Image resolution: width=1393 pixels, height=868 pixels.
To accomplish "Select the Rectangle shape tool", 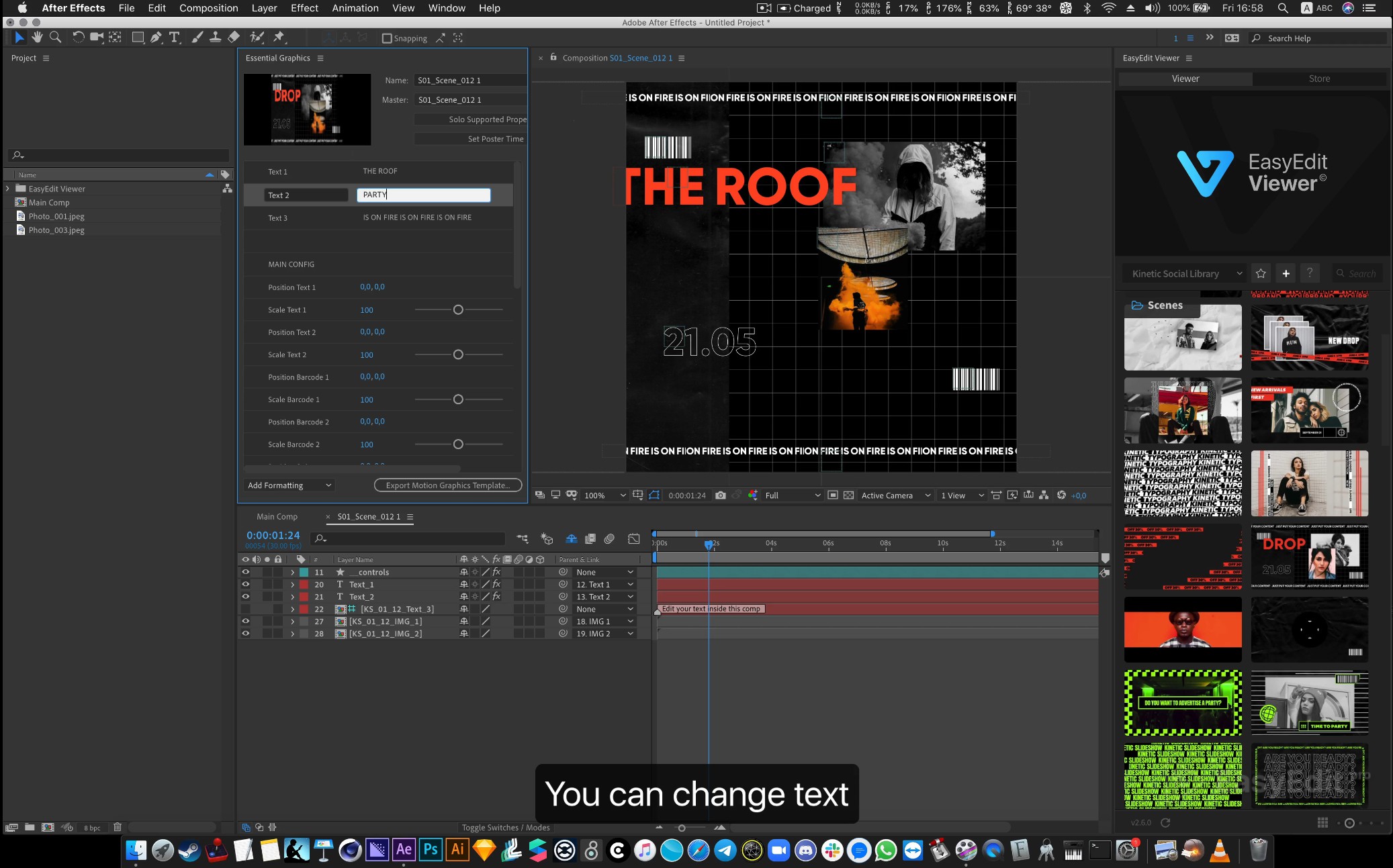I will coord(138,38).
